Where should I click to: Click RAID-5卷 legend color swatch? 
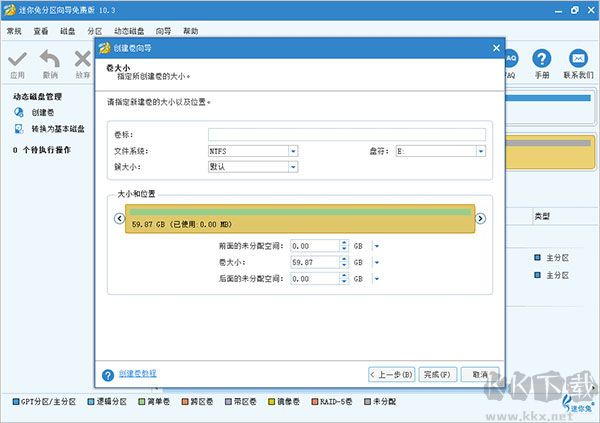(315, 402)
